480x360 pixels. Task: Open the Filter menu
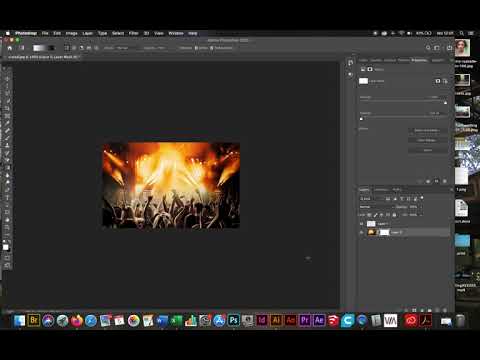click(133, 33)
